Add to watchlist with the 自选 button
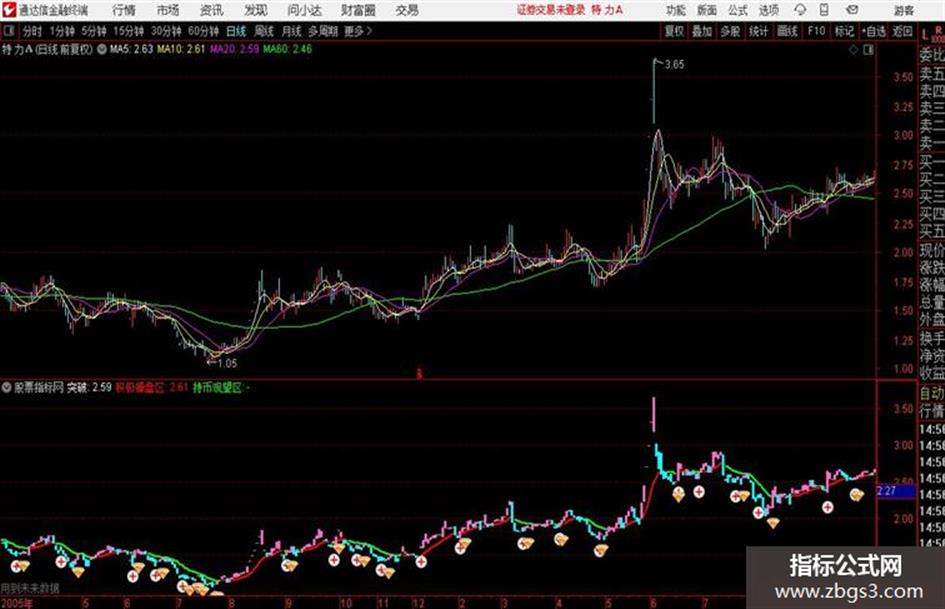 pyautogui.click(x=874, y=31)
